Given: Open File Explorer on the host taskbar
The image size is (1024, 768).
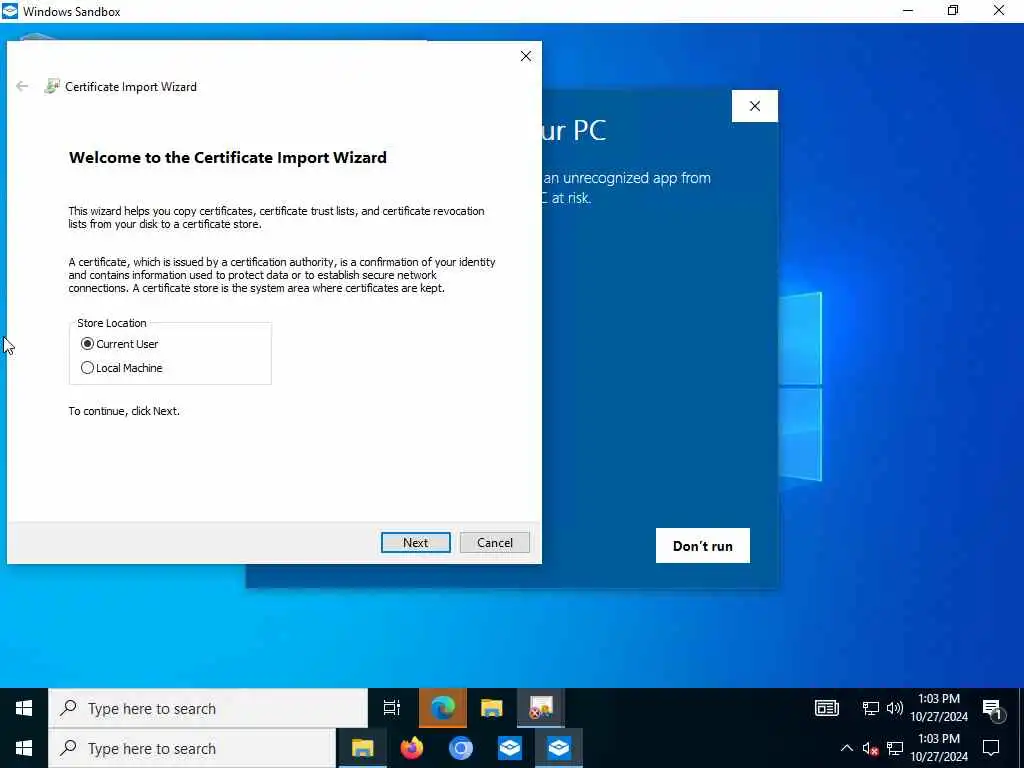Looking at the screenshot, I should [x=362, y=748].
